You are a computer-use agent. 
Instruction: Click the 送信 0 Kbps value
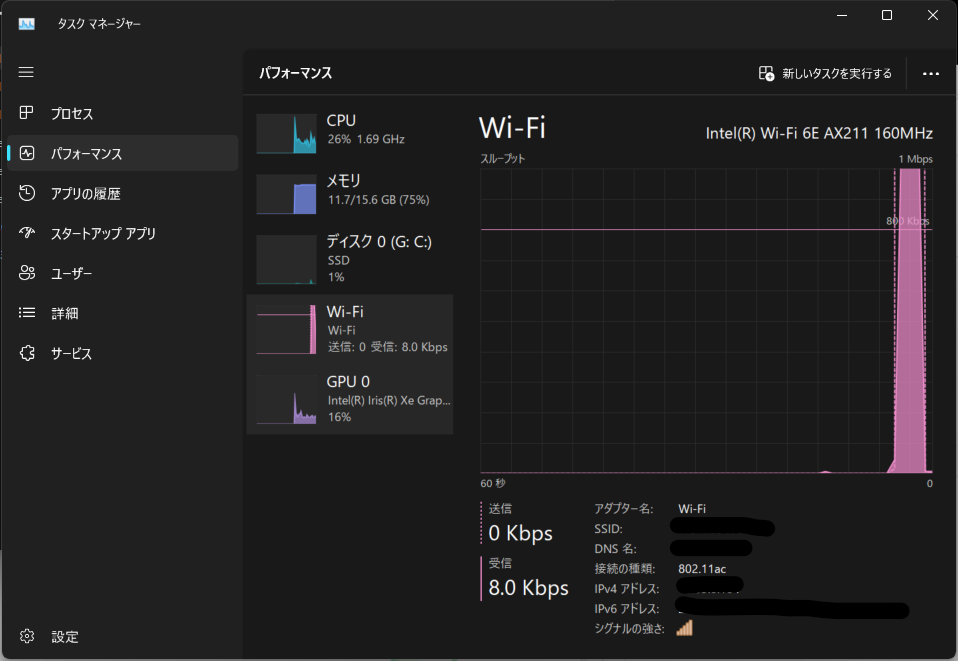(x=520, y=533)
